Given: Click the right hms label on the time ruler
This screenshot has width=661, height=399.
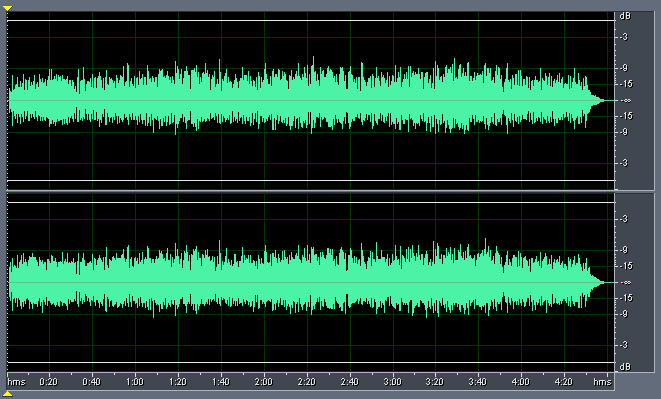Looking at the screenshot, I should click(x=602, y=382).
